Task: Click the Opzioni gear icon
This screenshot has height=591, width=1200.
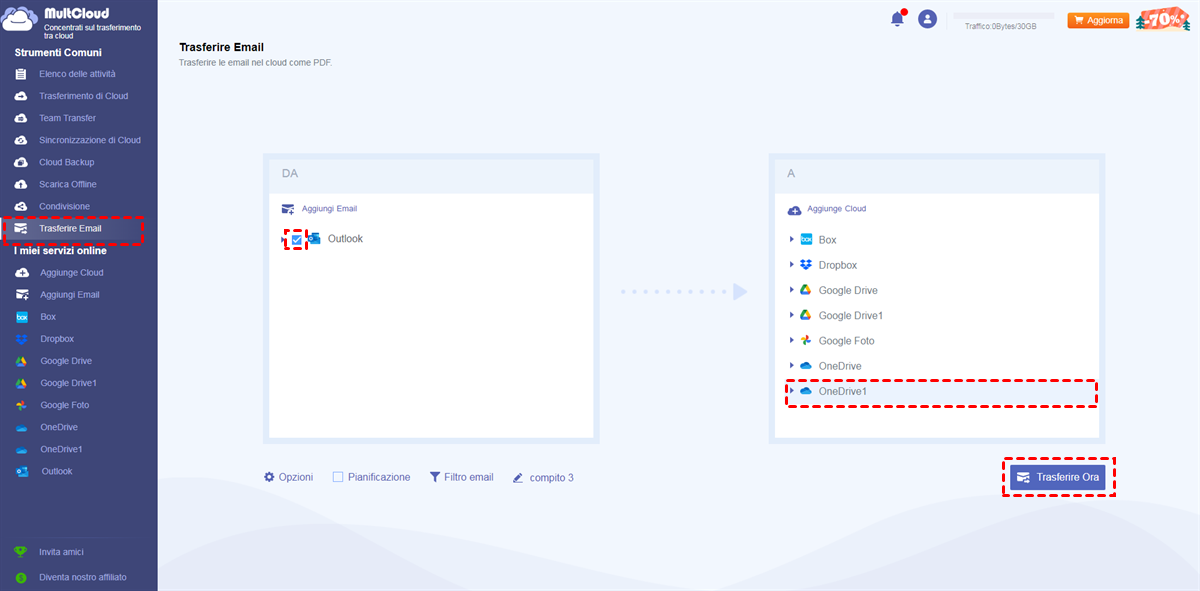Action: (x=269, y=477)
